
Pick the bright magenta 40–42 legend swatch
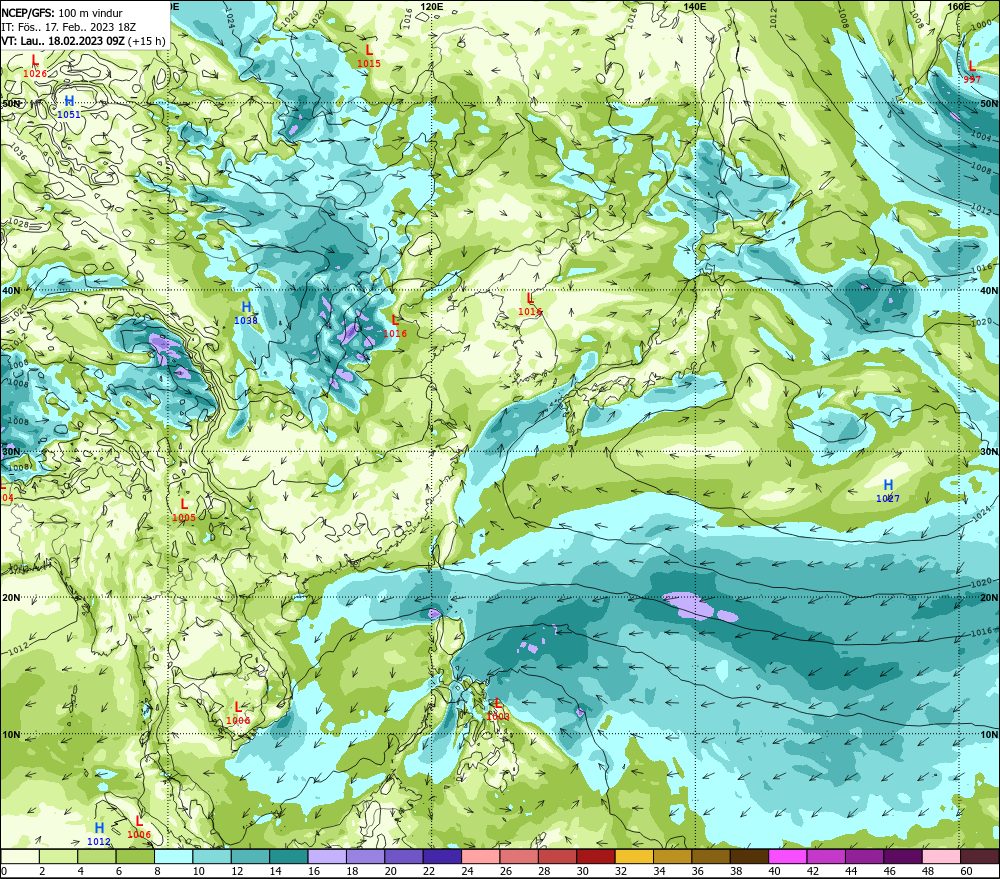(788, 856)
